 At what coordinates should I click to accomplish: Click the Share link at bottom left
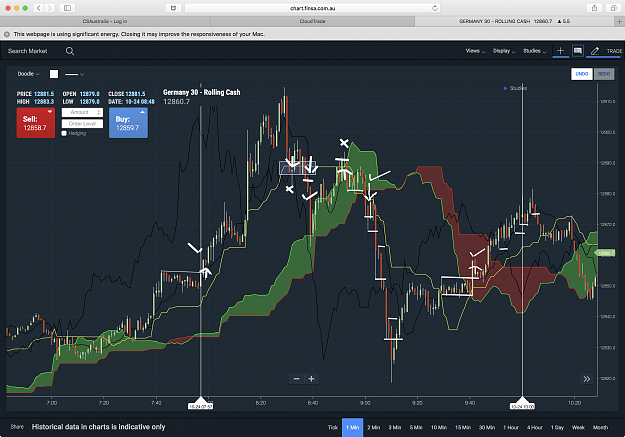pyautogui.click(x=17, y=427)
